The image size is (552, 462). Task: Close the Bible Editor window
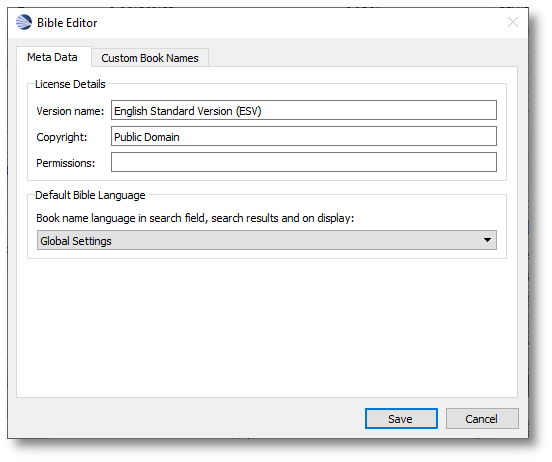pos(513,23)
